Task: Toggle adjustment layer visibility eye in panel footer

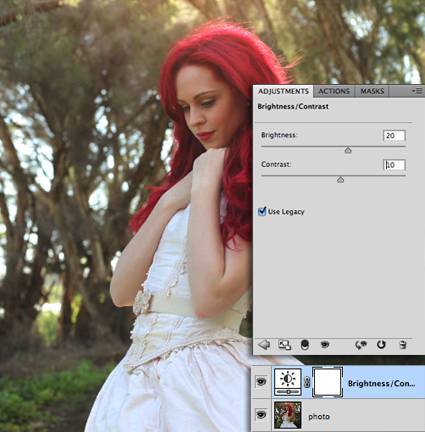Action: [x=325, y=344]
